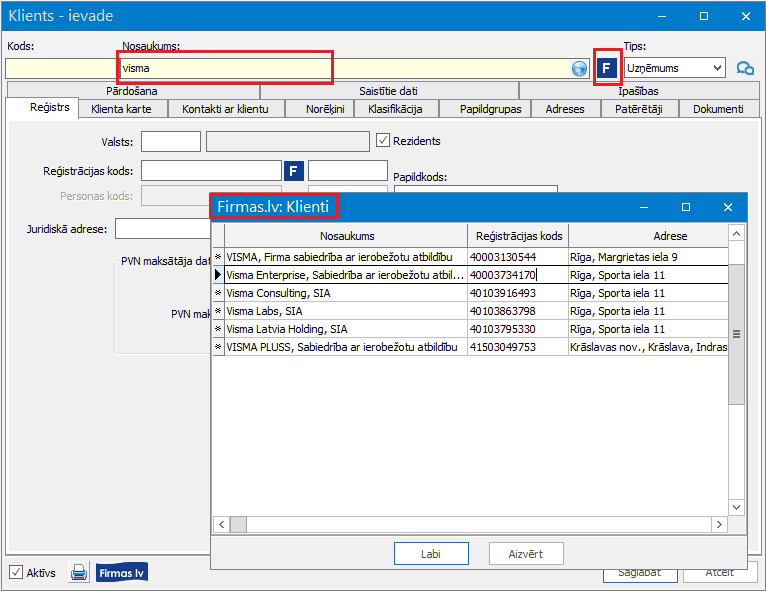
Task: Open the Adreses tab
Action: coord(565,109)
